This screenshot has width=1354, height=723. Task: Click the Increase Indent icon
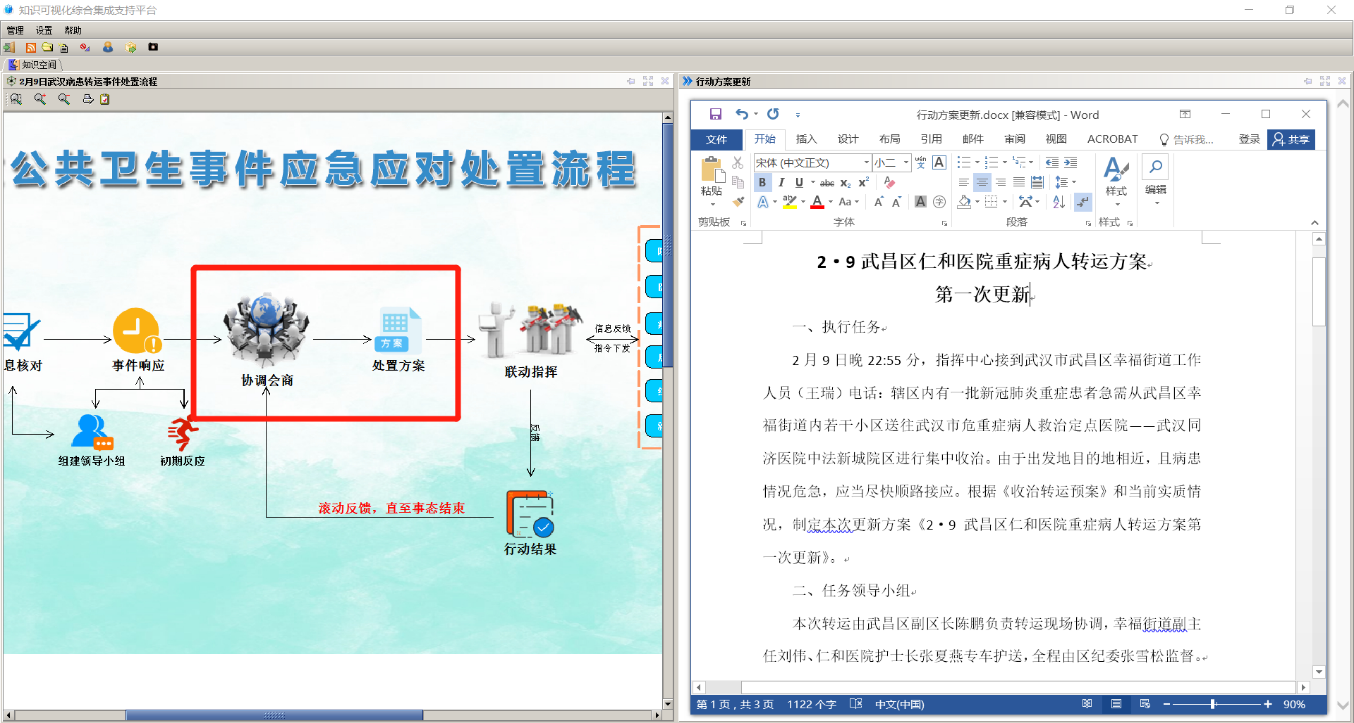(1070, 162)
